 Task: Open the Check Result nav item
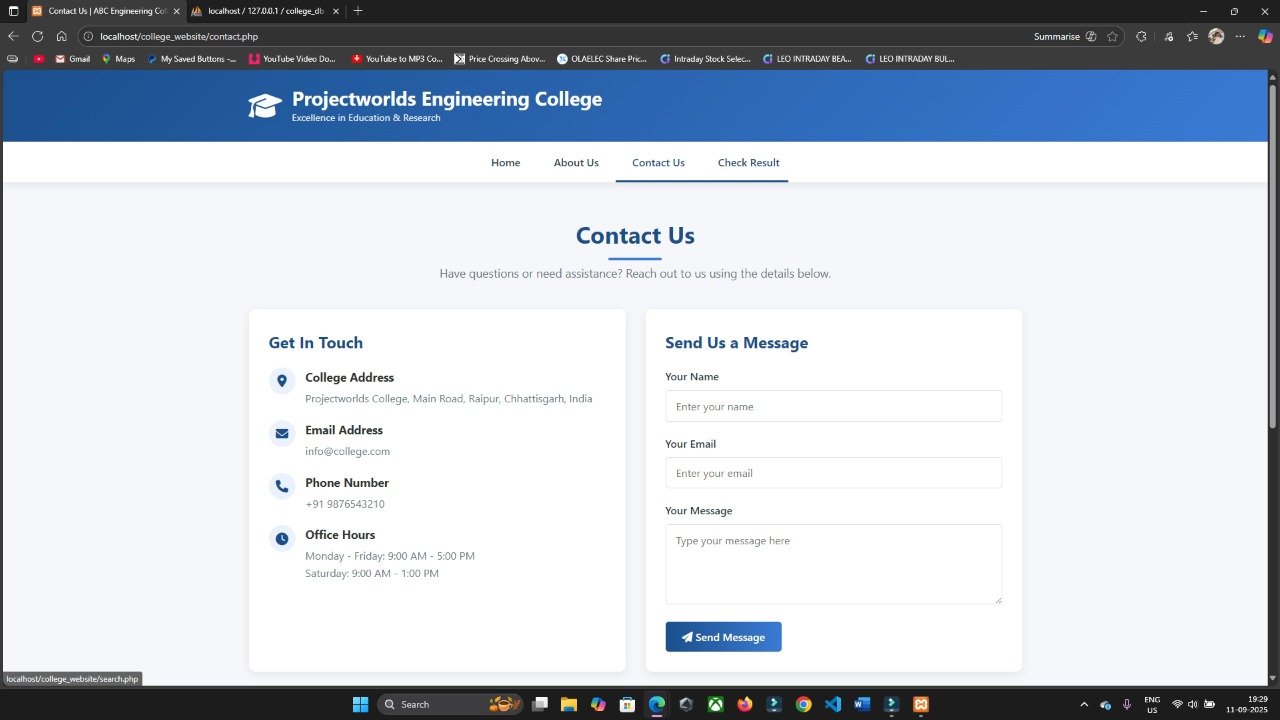click(748, 163)
